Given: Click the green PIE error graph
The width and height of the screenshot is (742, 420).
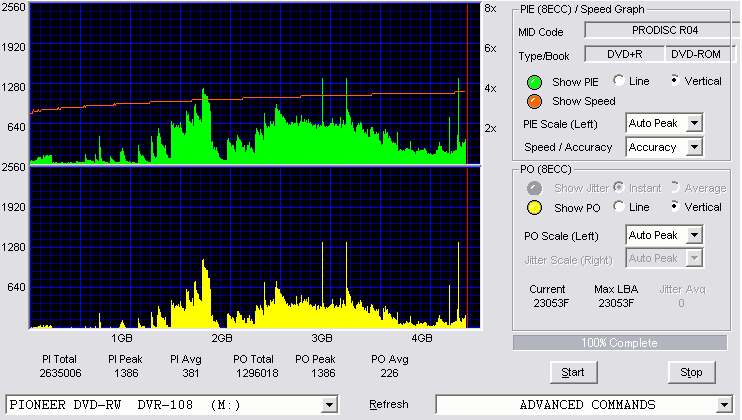Looking at the screenshot, I should click(255, 84).
